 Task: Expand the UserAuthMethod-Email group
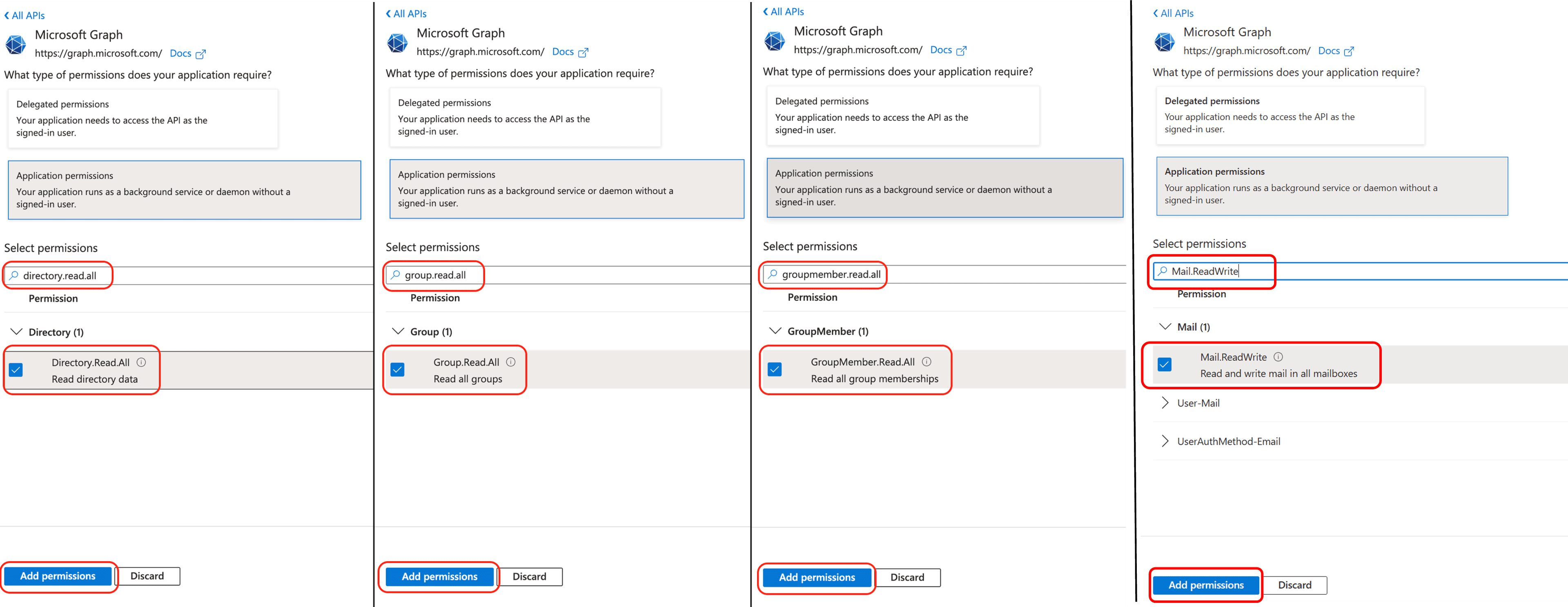click(x=1165, y=441)
